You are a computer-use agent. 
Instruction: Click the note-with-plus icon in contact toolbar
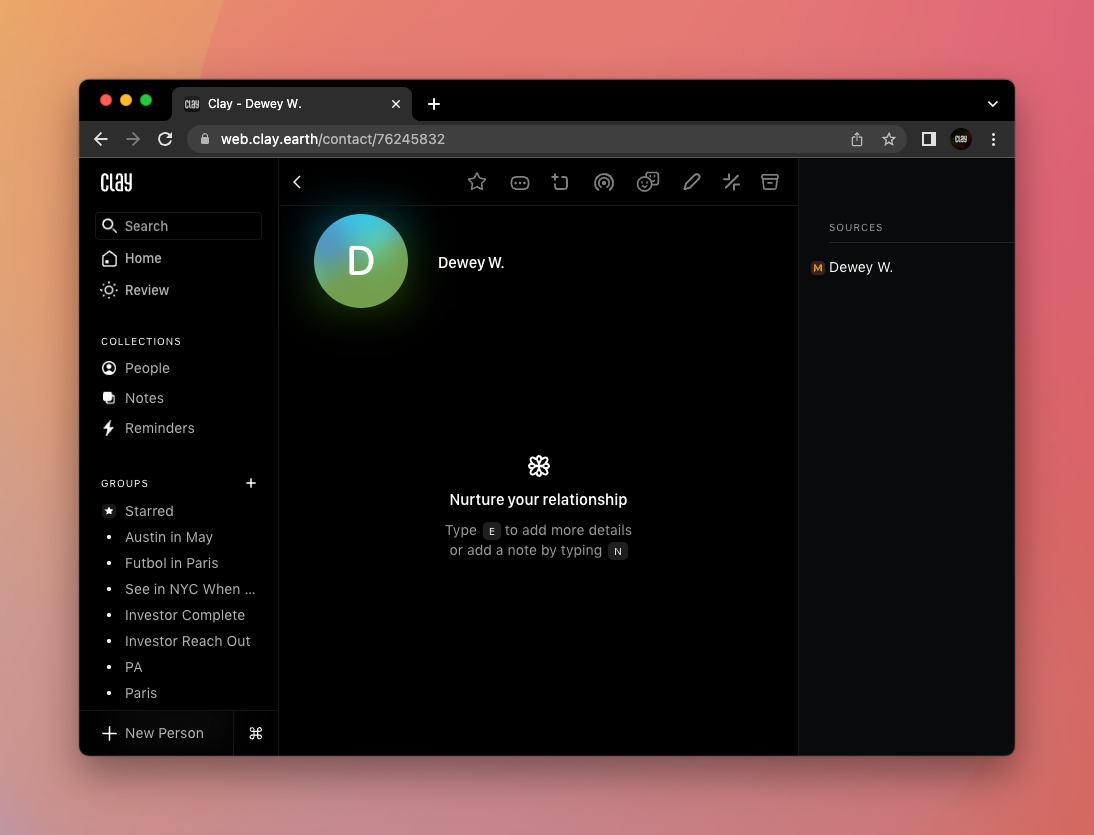point(560,182)
